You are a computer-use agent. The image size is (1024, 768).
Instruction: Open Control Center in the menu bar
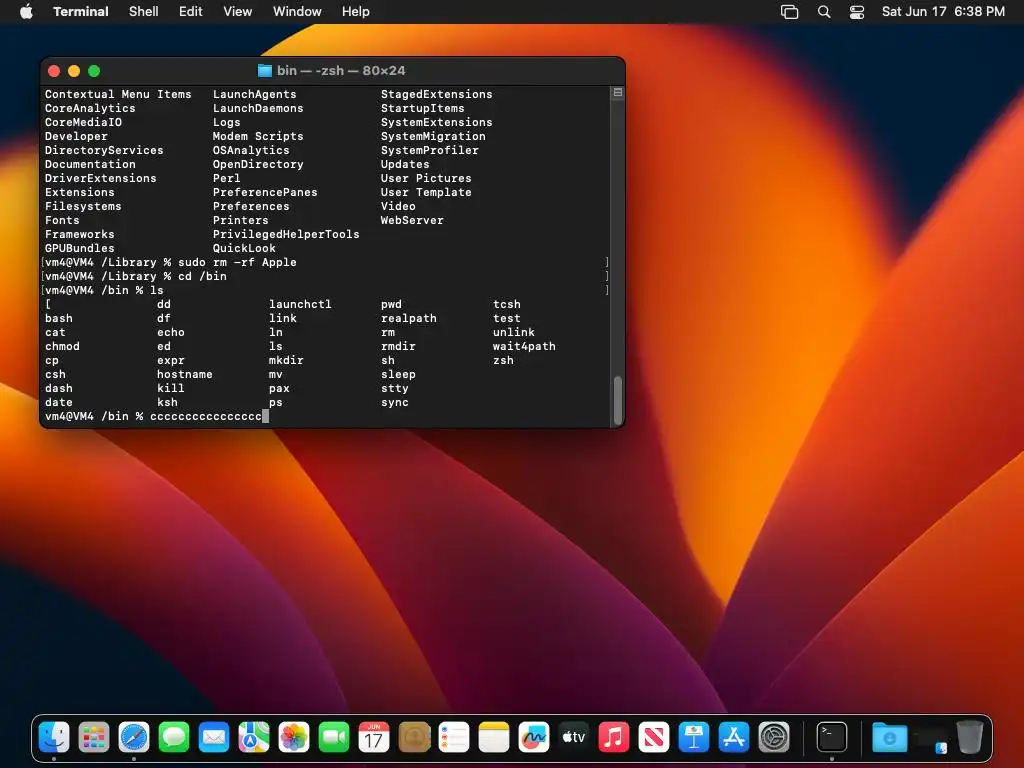[857, 12]
